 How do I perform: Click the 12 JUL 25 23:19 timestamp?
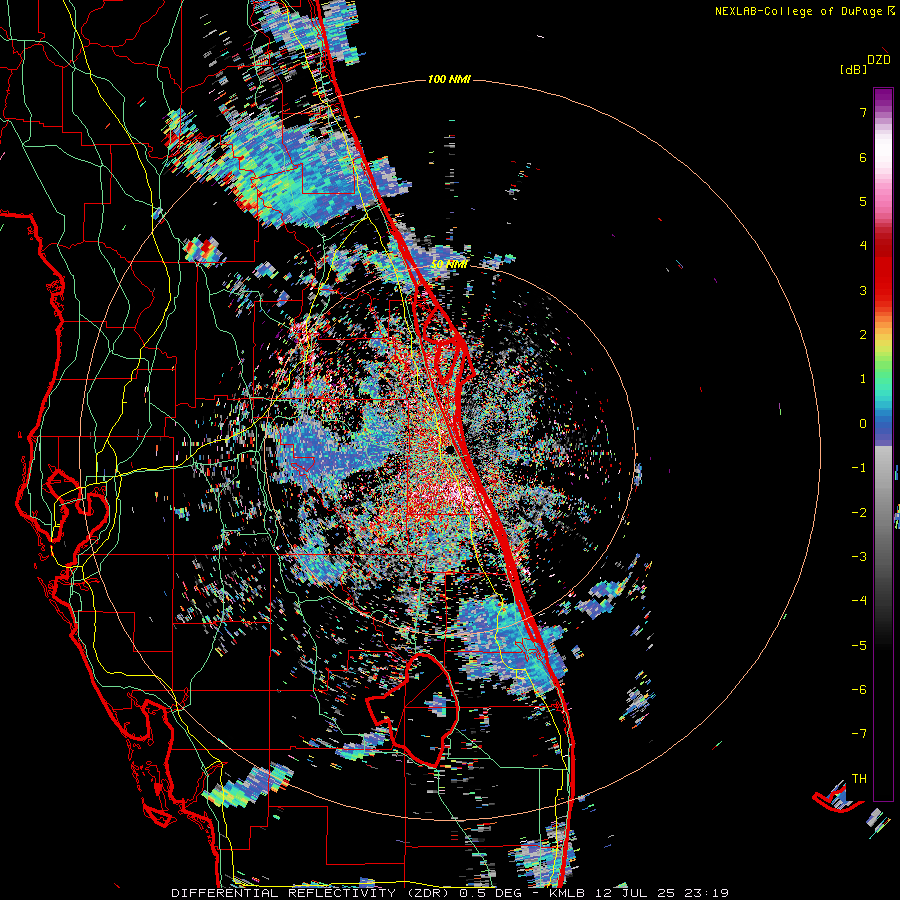[x=660, y=893]
